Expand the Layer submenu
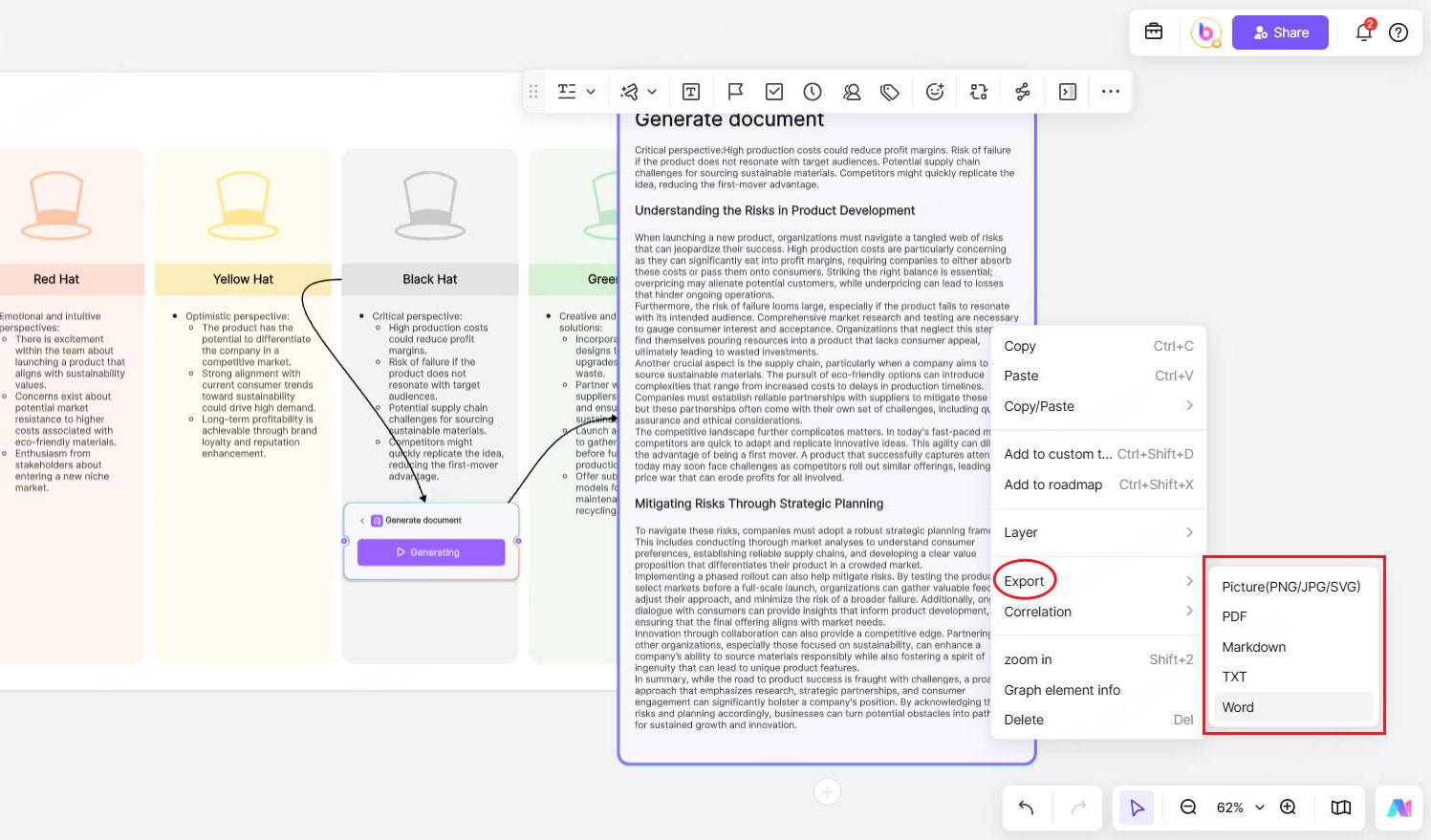The image size is (1431, 840). pyautogui.click(x=1097, y=532)
